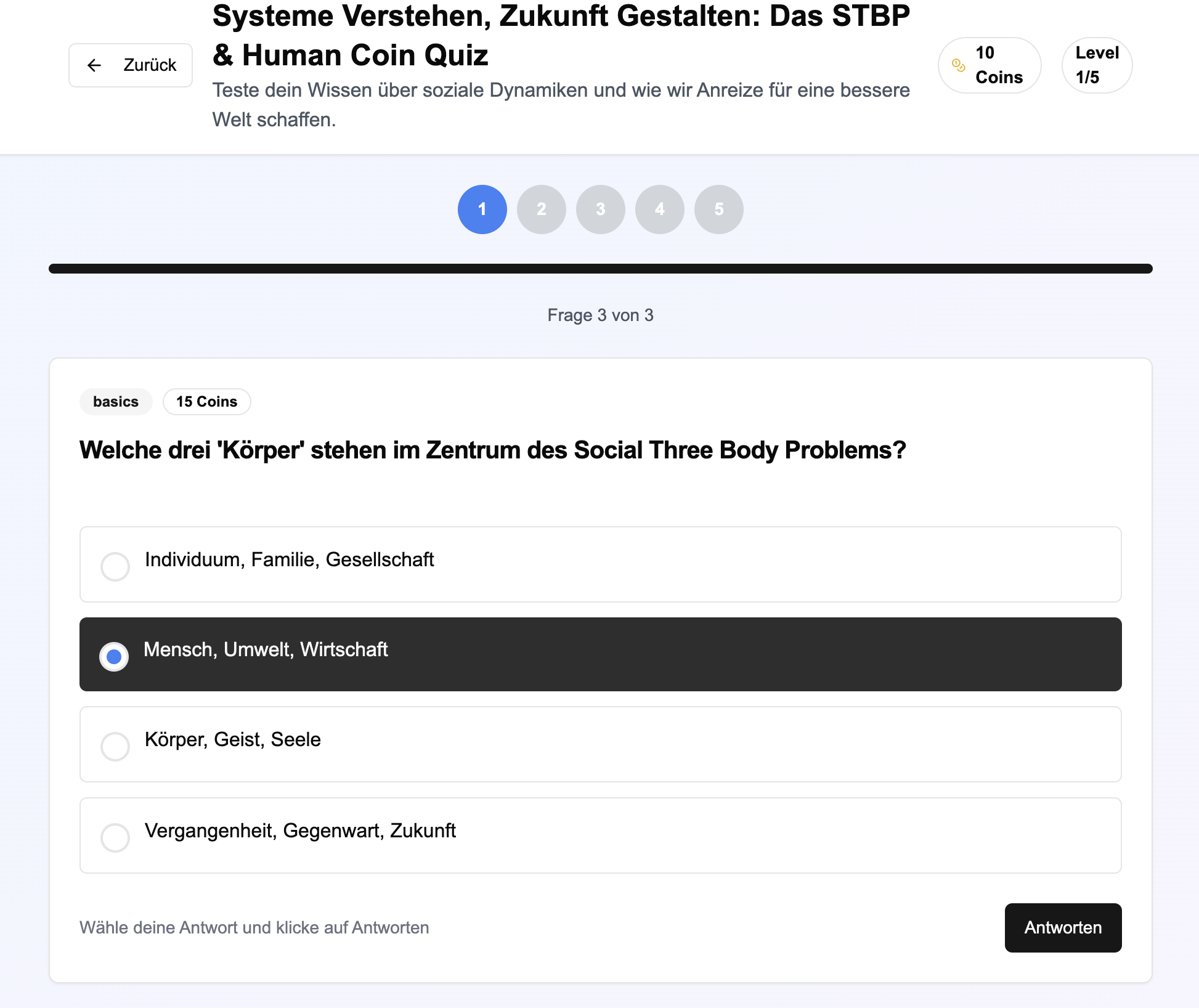This screenshot has height=1008, width=1199.
Task: Click the black quiz progress bar
Action: coord(601,269)
